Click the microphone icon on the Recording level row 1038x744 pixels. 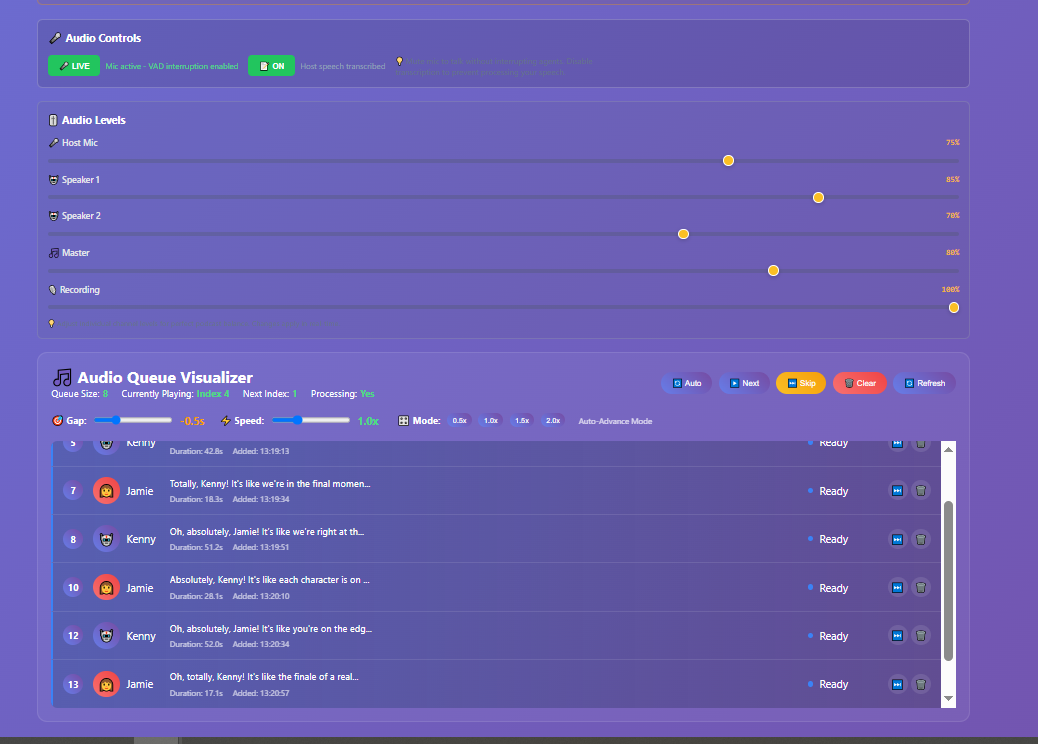(x=53, y=289)
